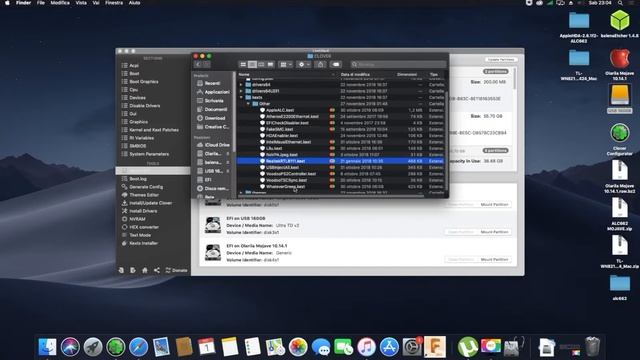
Task: Open the Aiuto menu
Action: click(x=134, y=3)
